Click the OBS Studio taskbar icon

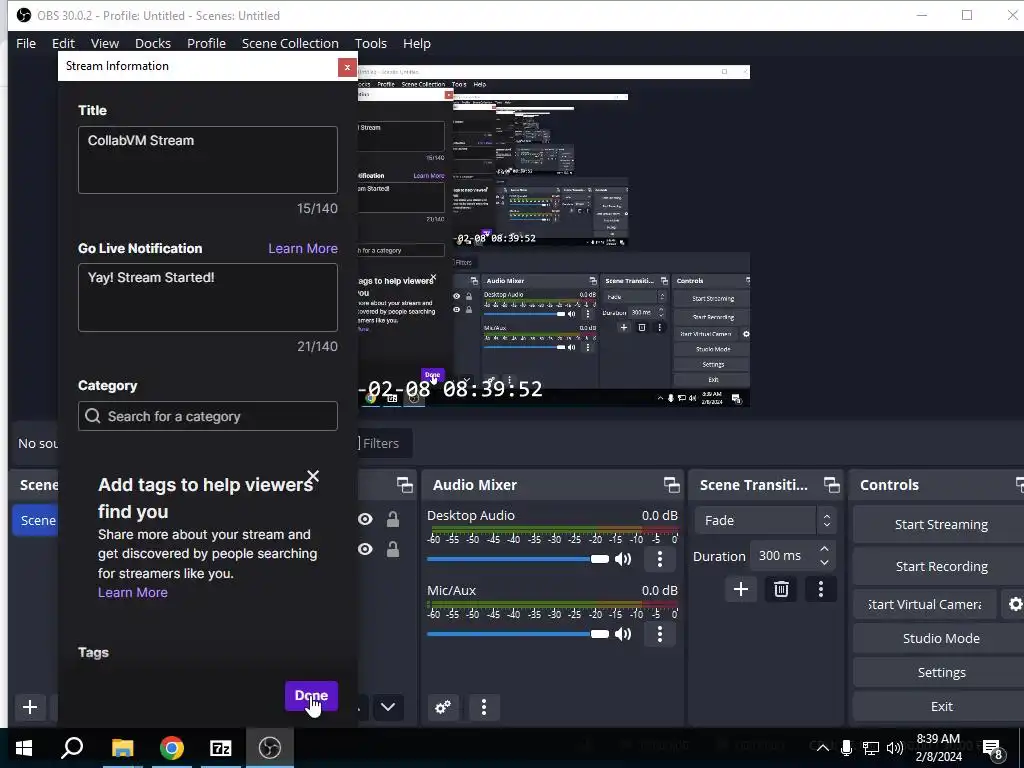tap(270, 748)
